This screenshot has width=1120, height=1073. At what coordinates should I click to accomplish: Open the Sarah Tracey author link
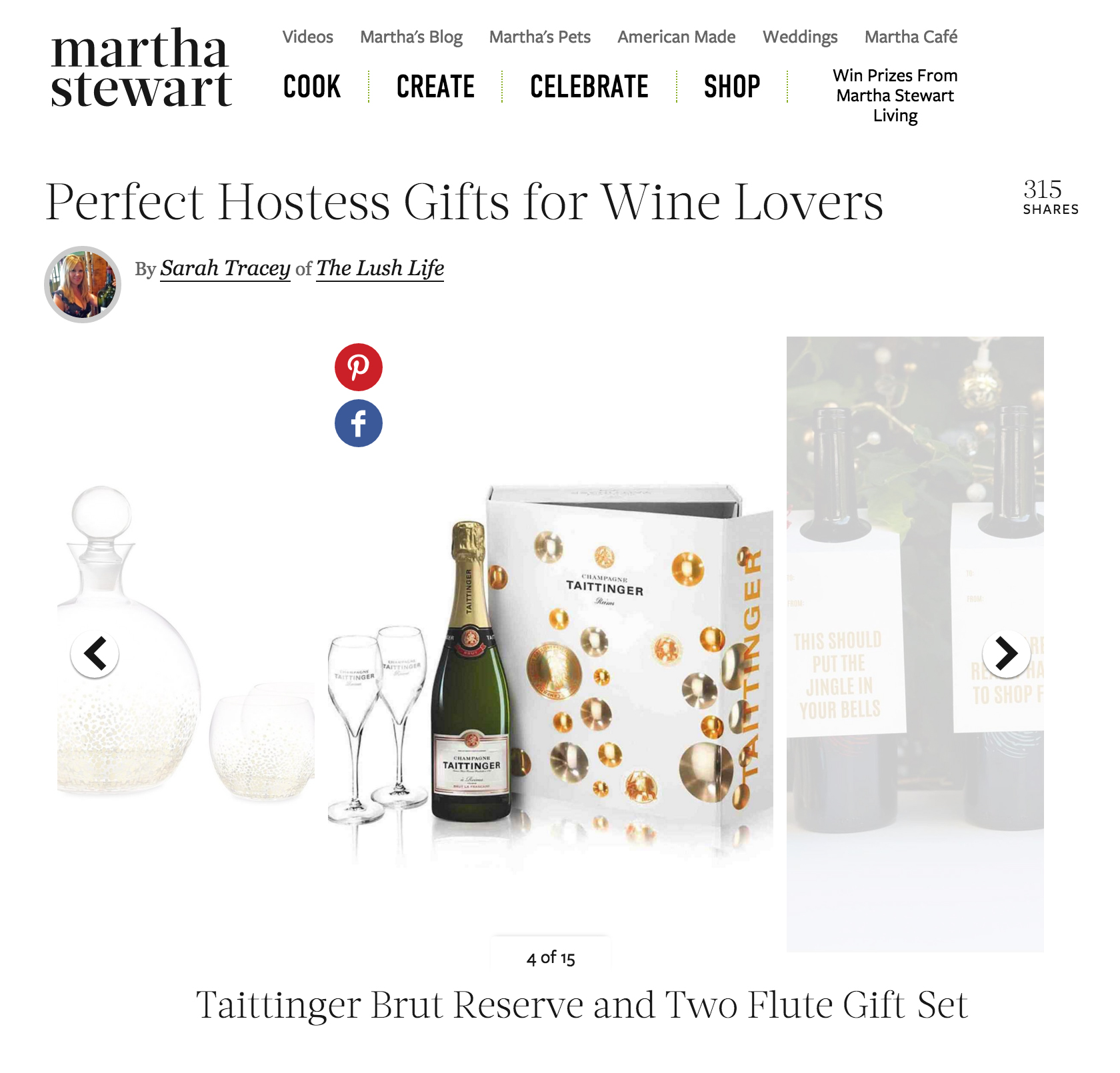pos(225,268)
